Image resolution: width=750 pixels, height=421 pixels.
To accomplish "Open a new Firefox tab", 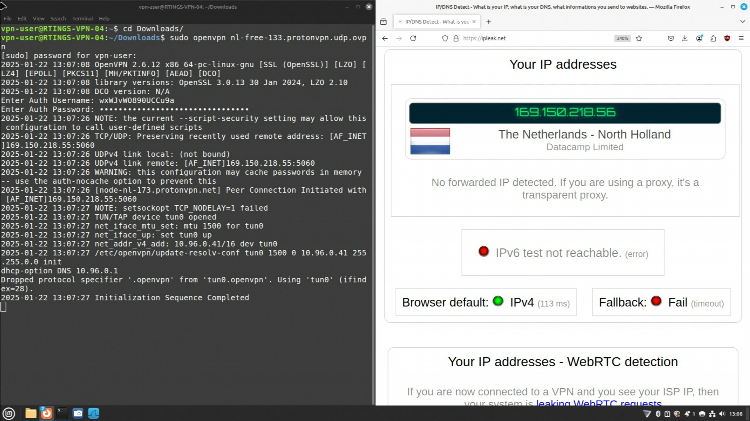I will tap(488, 22).
